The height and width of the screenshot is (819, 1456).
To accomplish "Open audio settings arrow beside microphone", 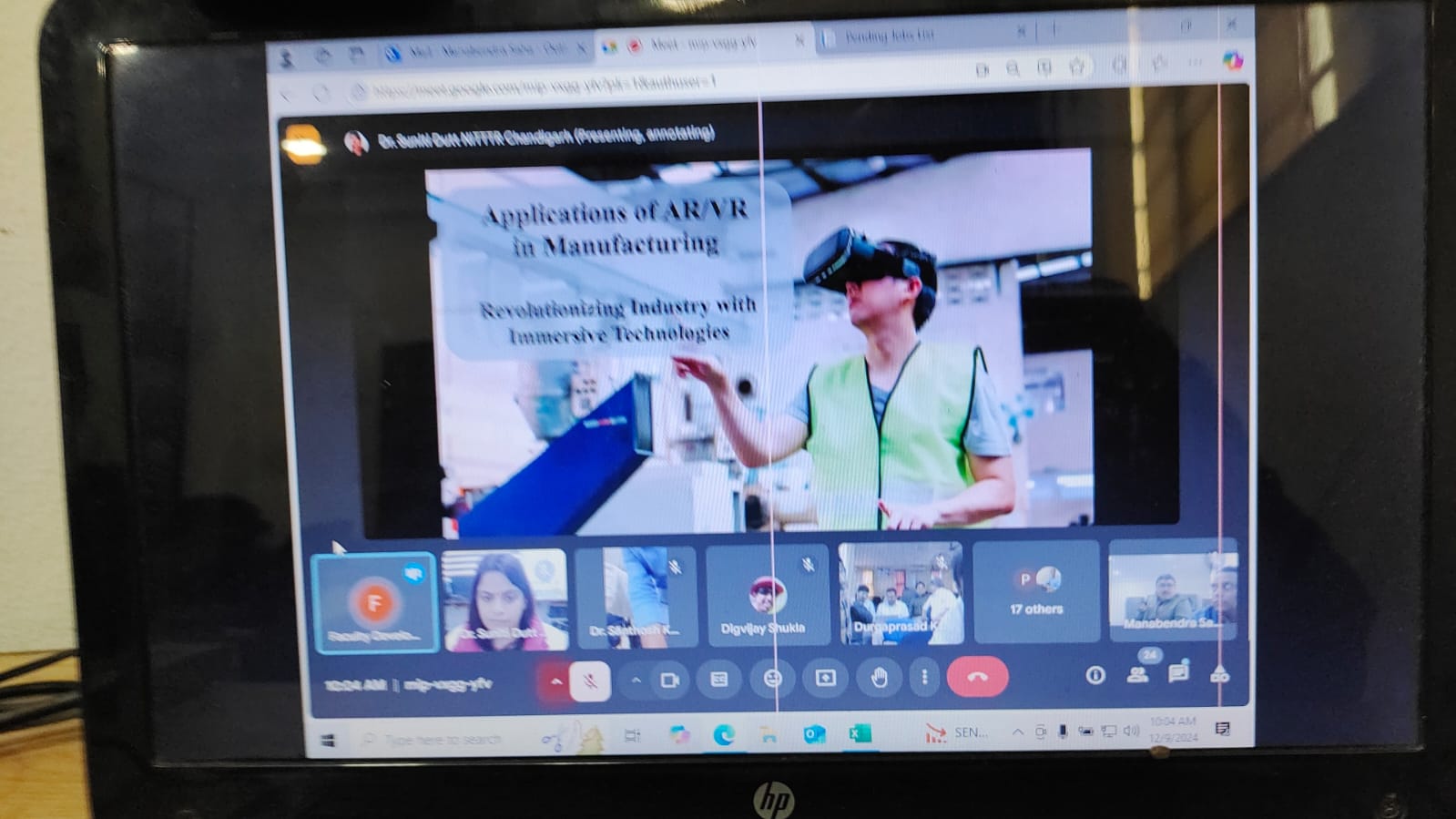I will [555, 681].
